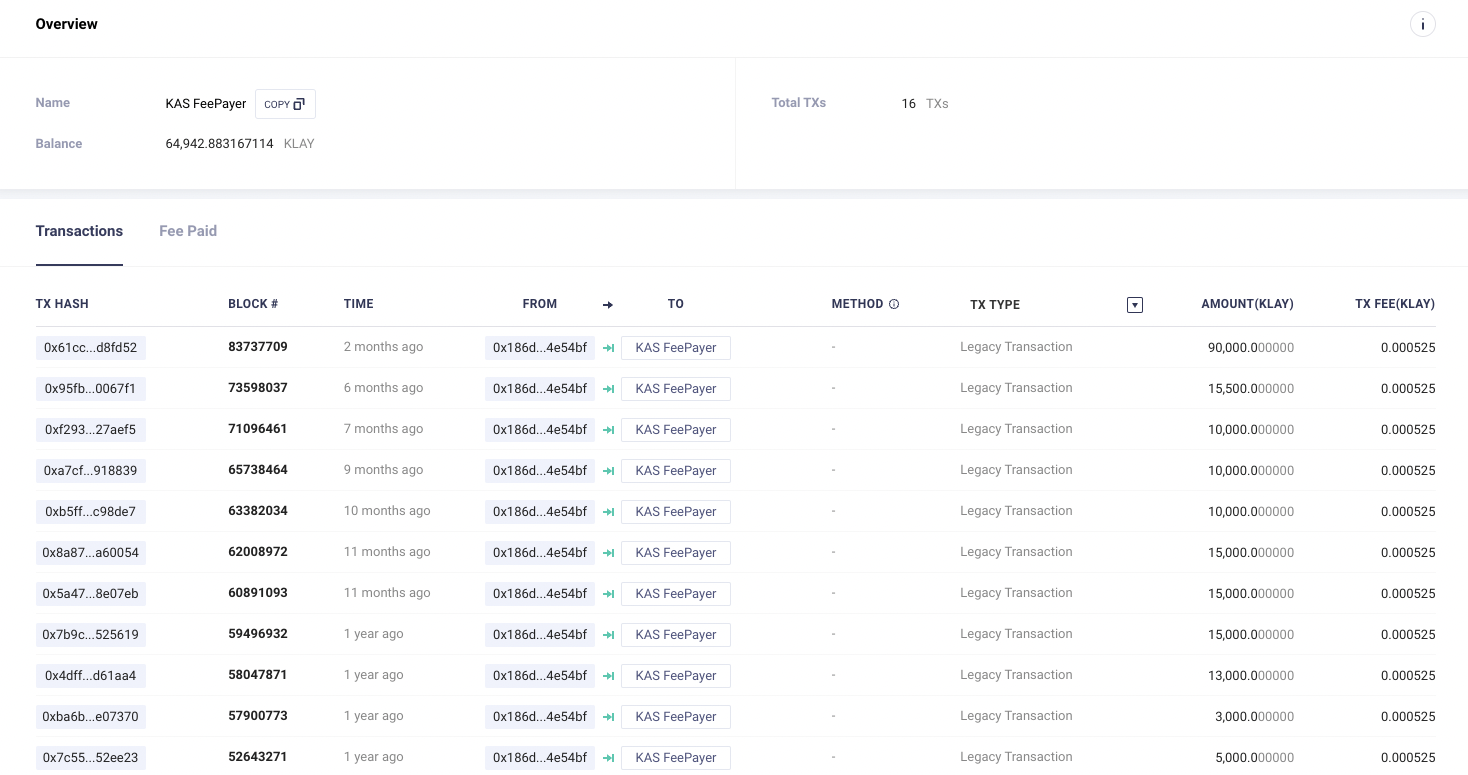Viewport: 1468px width, 775px height.
Task: Open block number 71096461
Action: pos(258,429)
